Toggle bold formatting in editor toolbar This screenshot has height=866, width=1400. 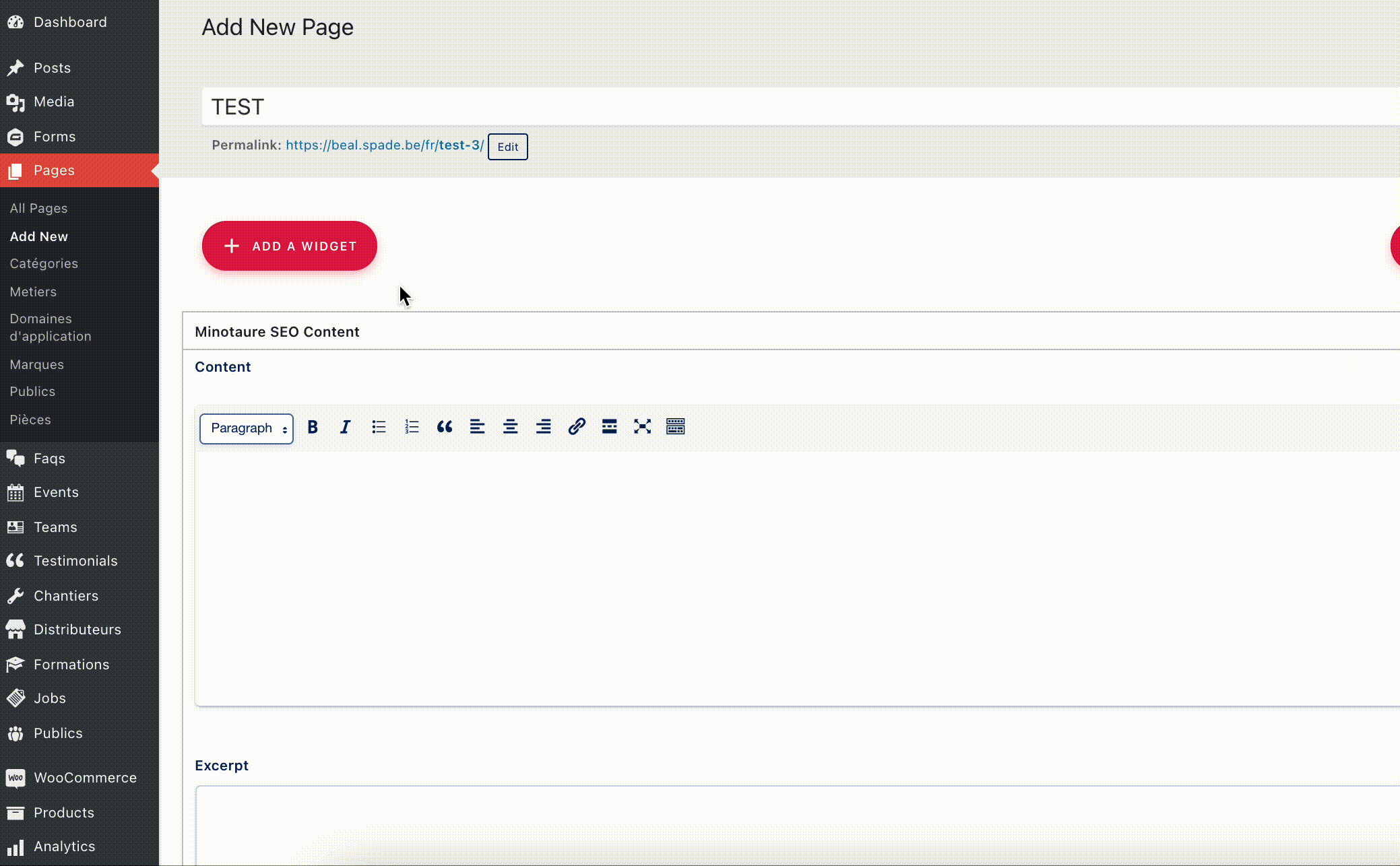click(313, 427)
